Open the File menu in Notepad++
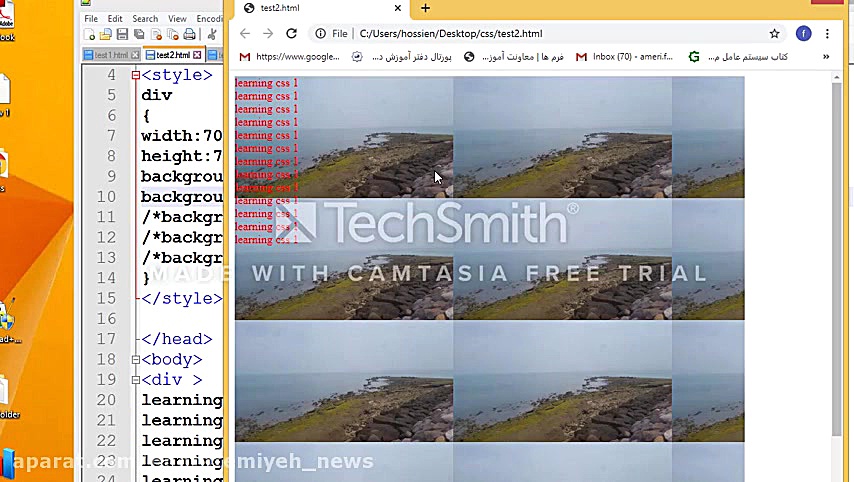Image resolution: width=854 pixels, height=482 pixels. [x=91, y=19]
